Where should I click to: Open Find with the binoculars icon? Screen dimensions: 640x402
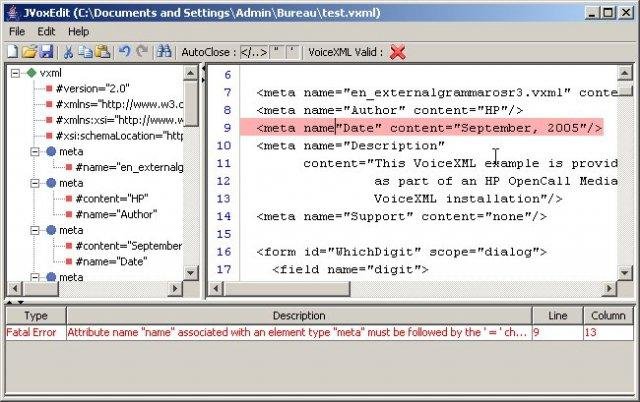coord(164,52)
